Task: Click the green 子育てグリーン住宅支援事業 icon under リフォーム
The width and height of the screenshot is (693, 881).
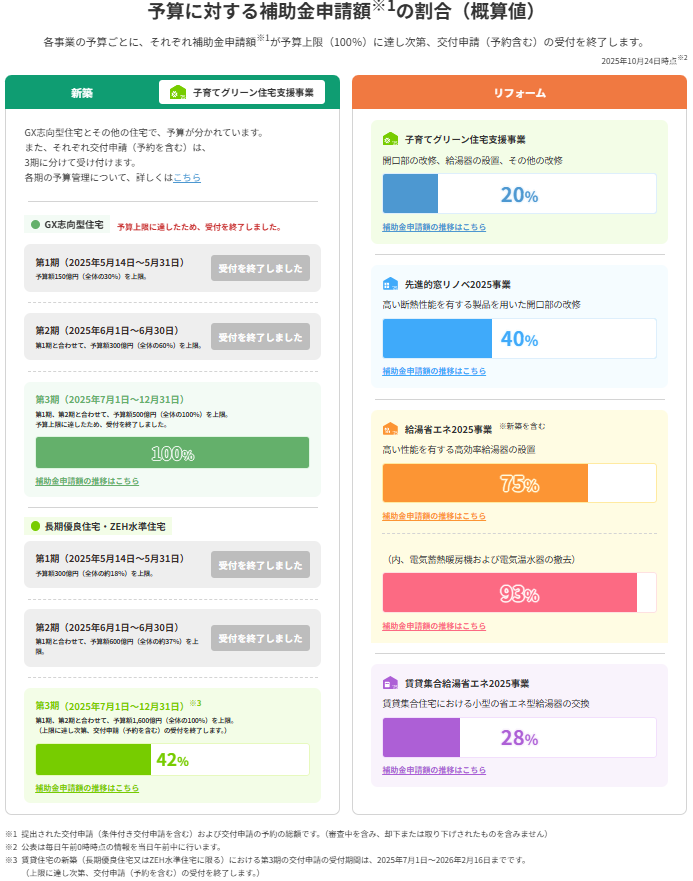Action: click(390, 139)
